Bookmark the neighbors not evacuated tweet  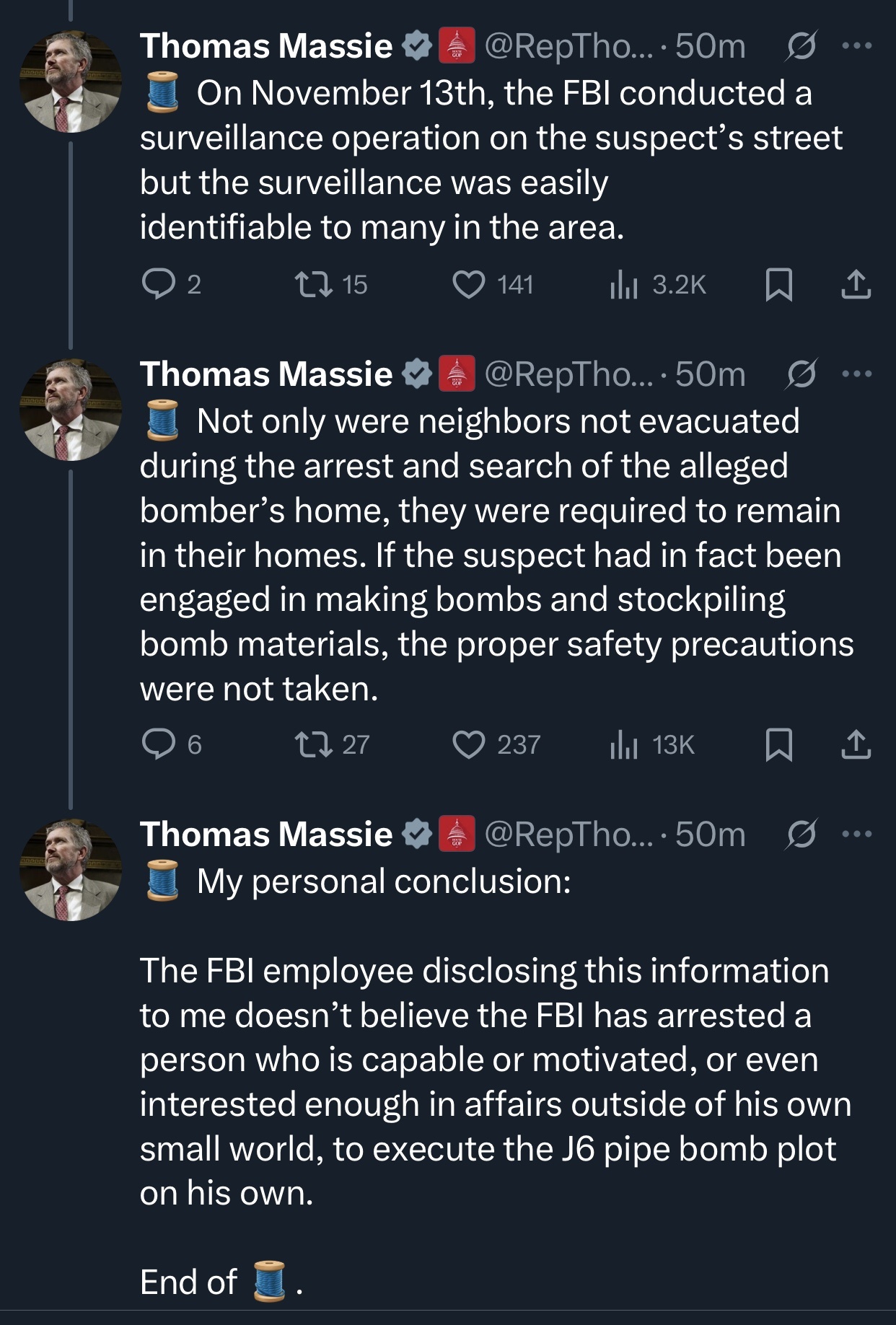(x=778, y=744)
